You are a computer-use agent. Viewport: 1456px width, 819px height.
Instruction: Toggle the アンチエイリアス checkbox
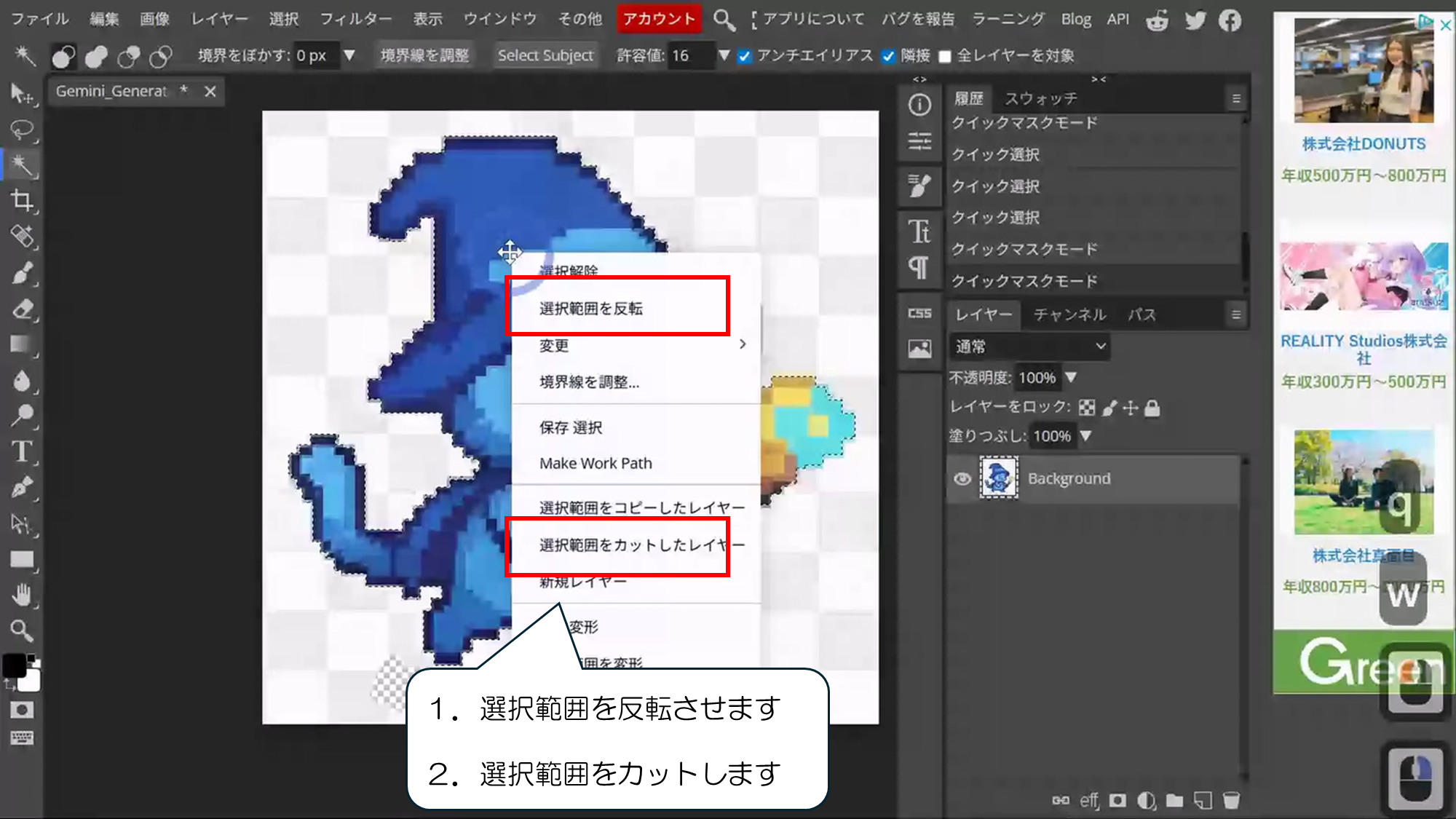pyautogui.click(x=744, y=56)
